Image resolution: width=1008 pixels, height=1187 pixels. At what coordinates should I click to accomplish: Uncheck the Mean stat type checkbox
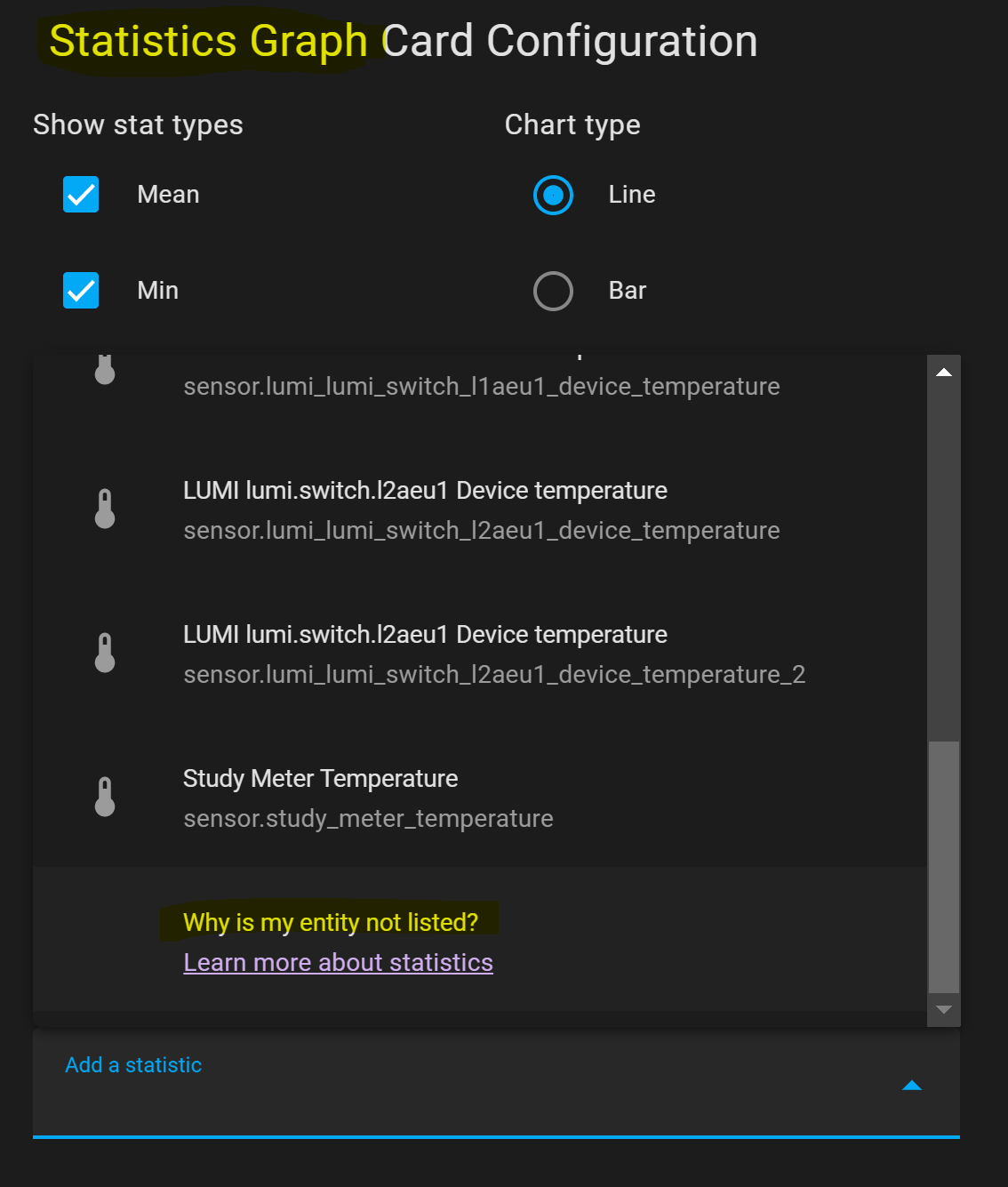(x=81, y=195)
